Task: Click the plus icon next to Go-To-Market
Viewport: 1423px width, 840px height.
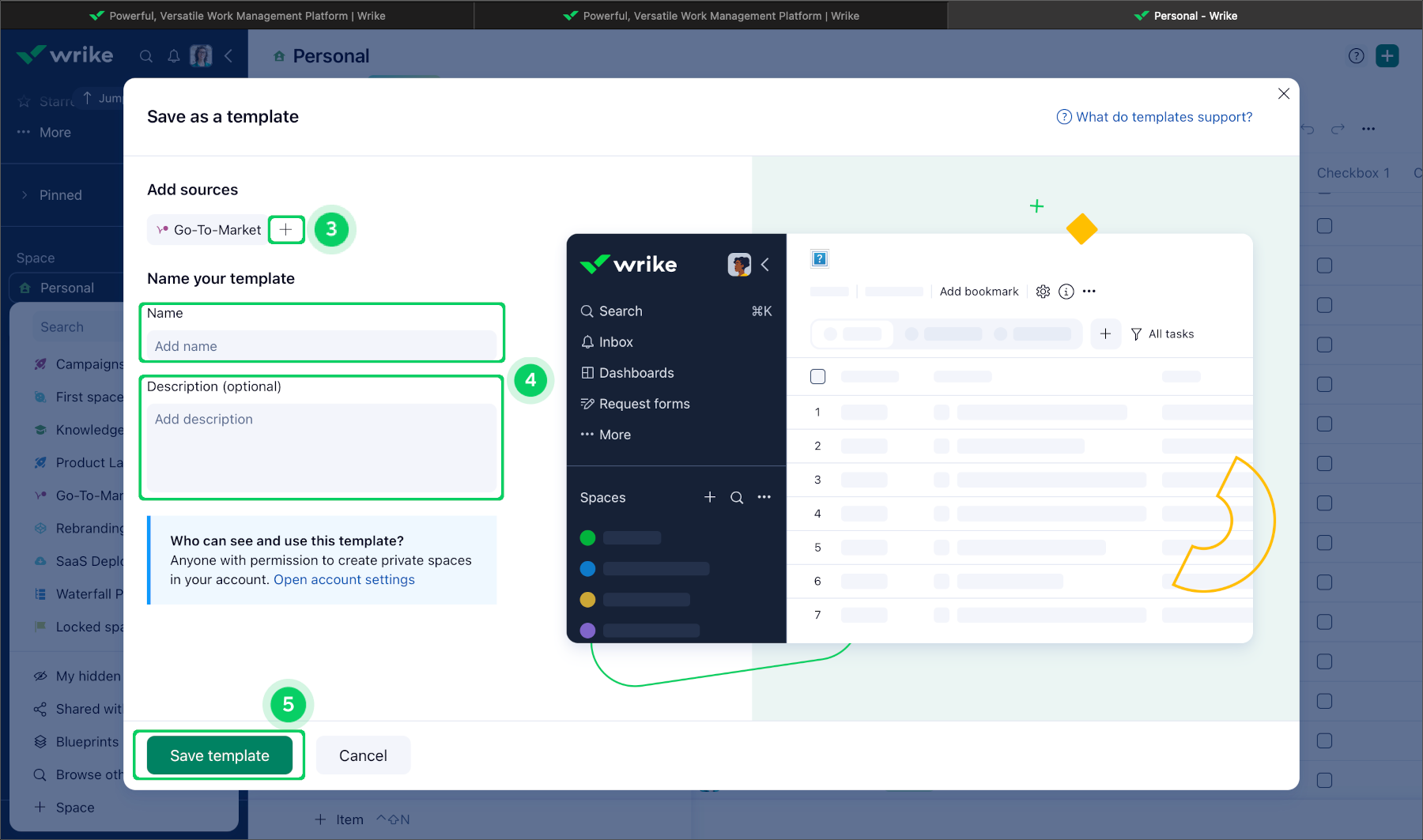Action: 286,230
